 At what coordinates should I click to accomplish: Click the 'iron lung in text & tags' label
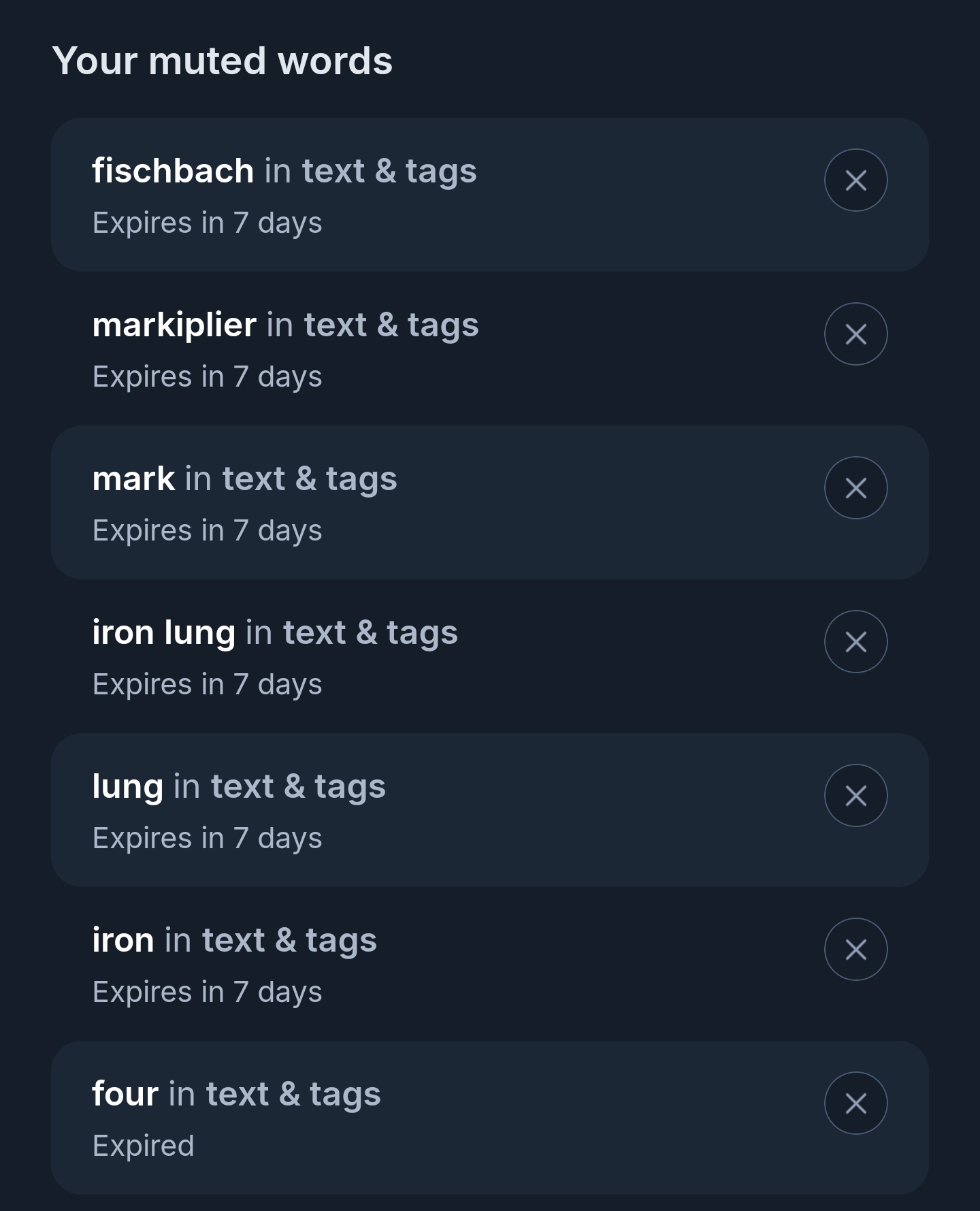(x=275, y=632)
